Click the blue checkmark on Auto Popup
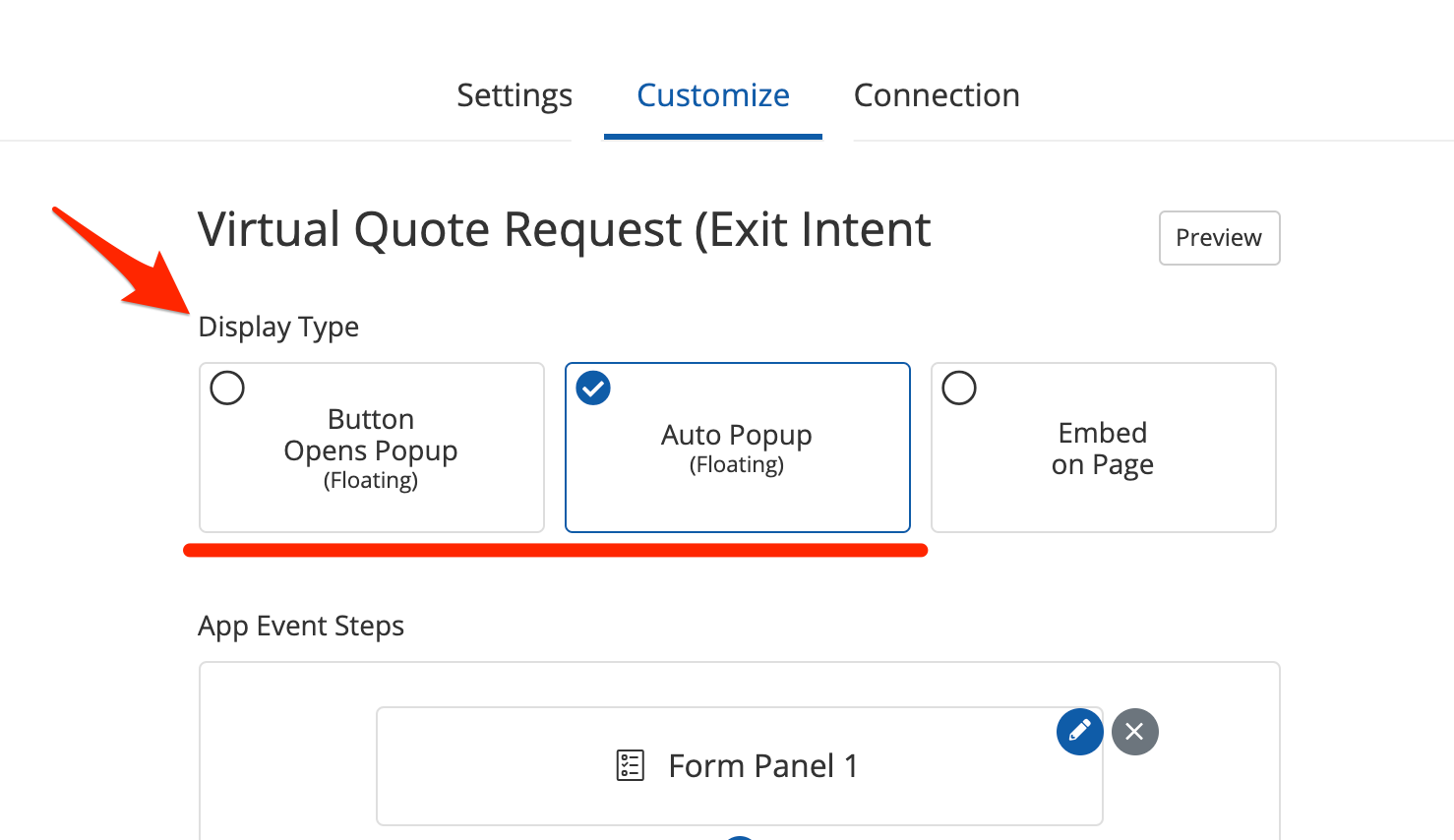 coord(593,389)
